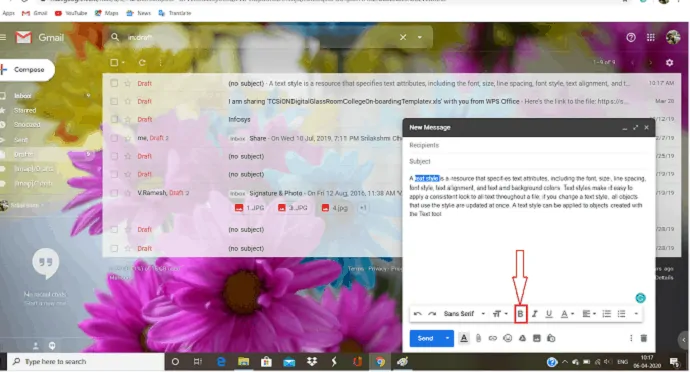Open the search options dropdown arrow
Viewport: 690px width, 372px height.
[x=419, y=37]
